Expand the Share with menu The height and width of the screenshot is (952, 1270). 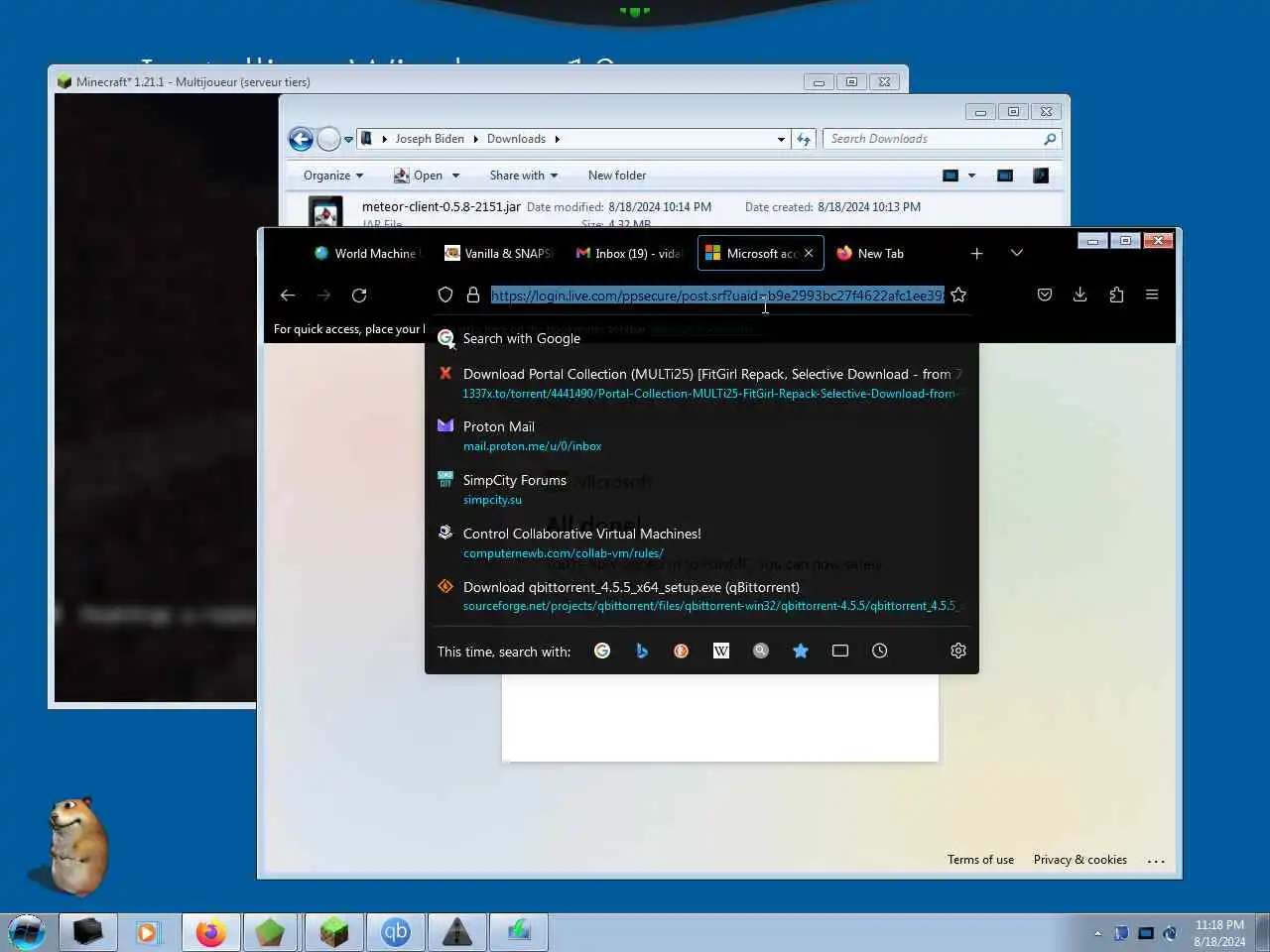524,176
